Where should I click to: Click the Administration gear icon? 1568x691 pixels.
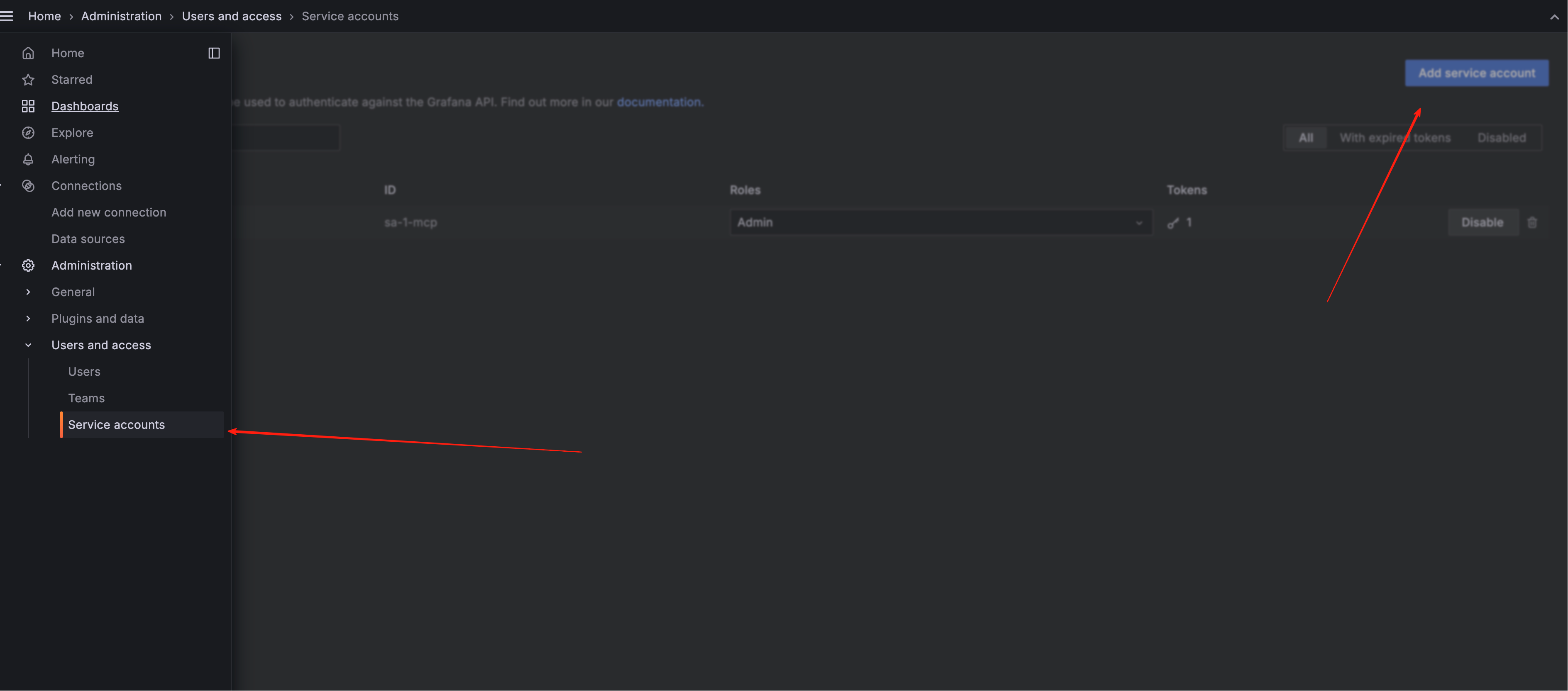click(28, 266)
